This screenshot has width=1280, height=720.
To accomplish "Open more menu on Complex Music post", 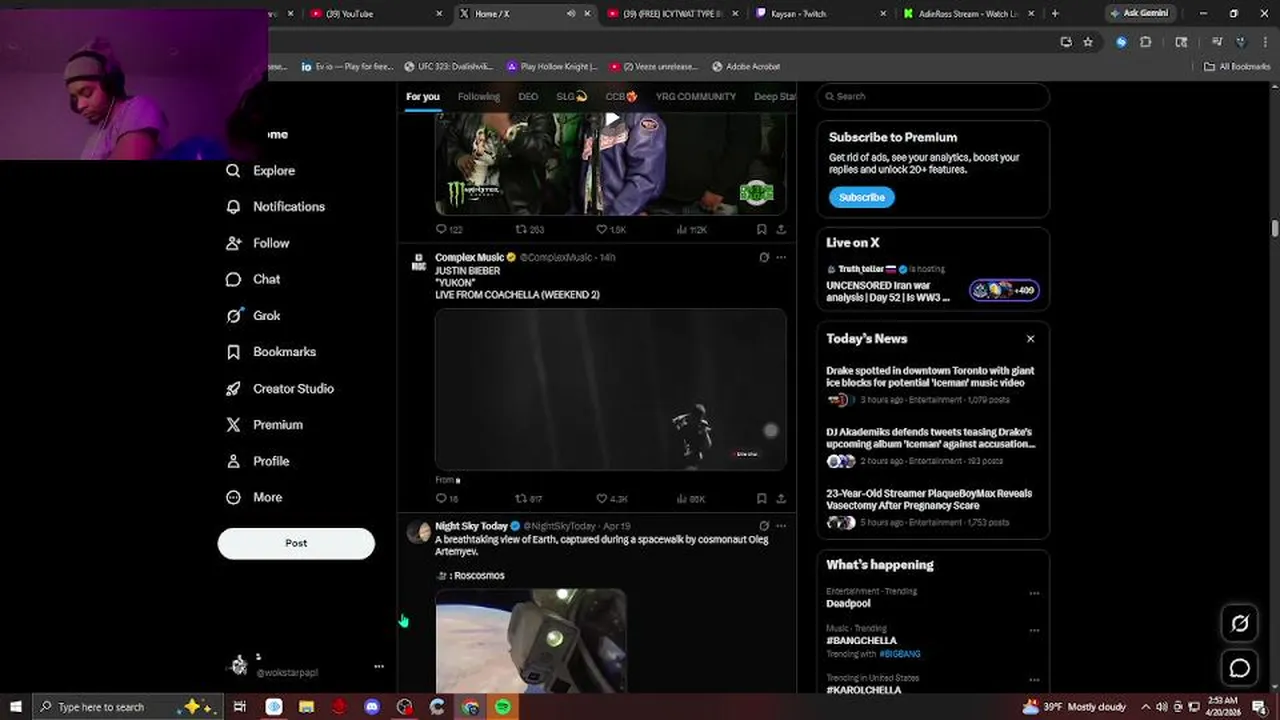I will [x=781, y=257].
